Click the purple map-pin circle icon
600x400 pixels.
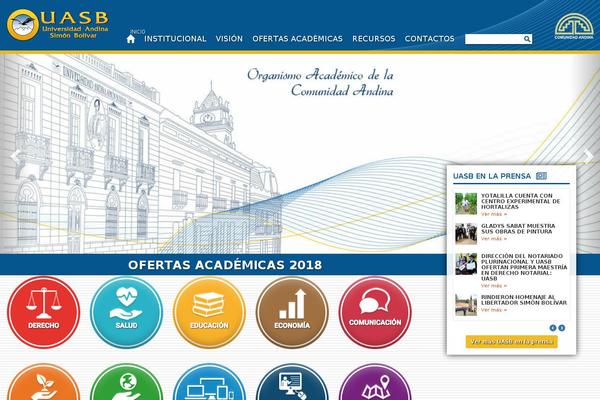click(375, 382)
